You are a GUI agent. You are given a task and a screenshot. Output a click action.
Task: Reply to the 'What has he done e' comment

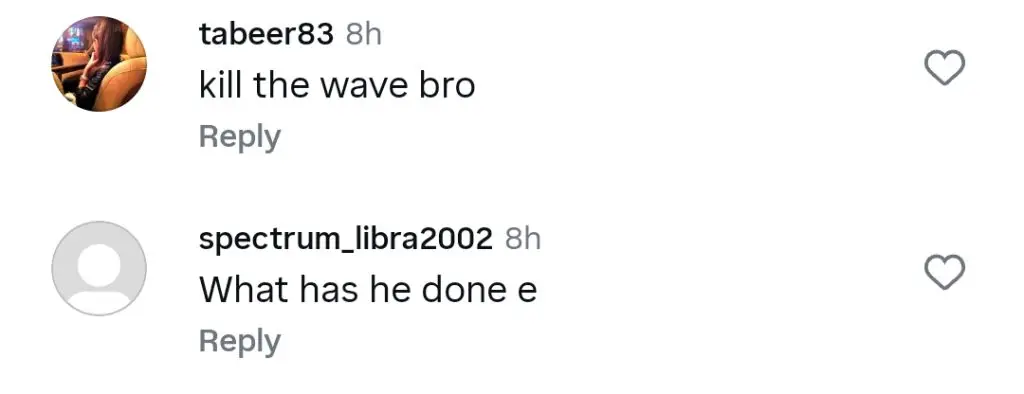(240, 342)
